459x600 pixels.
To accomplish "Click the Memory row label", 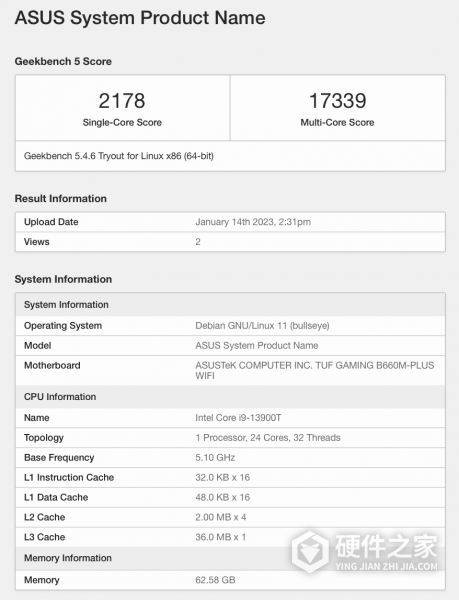I will click(x=41, y=580).
